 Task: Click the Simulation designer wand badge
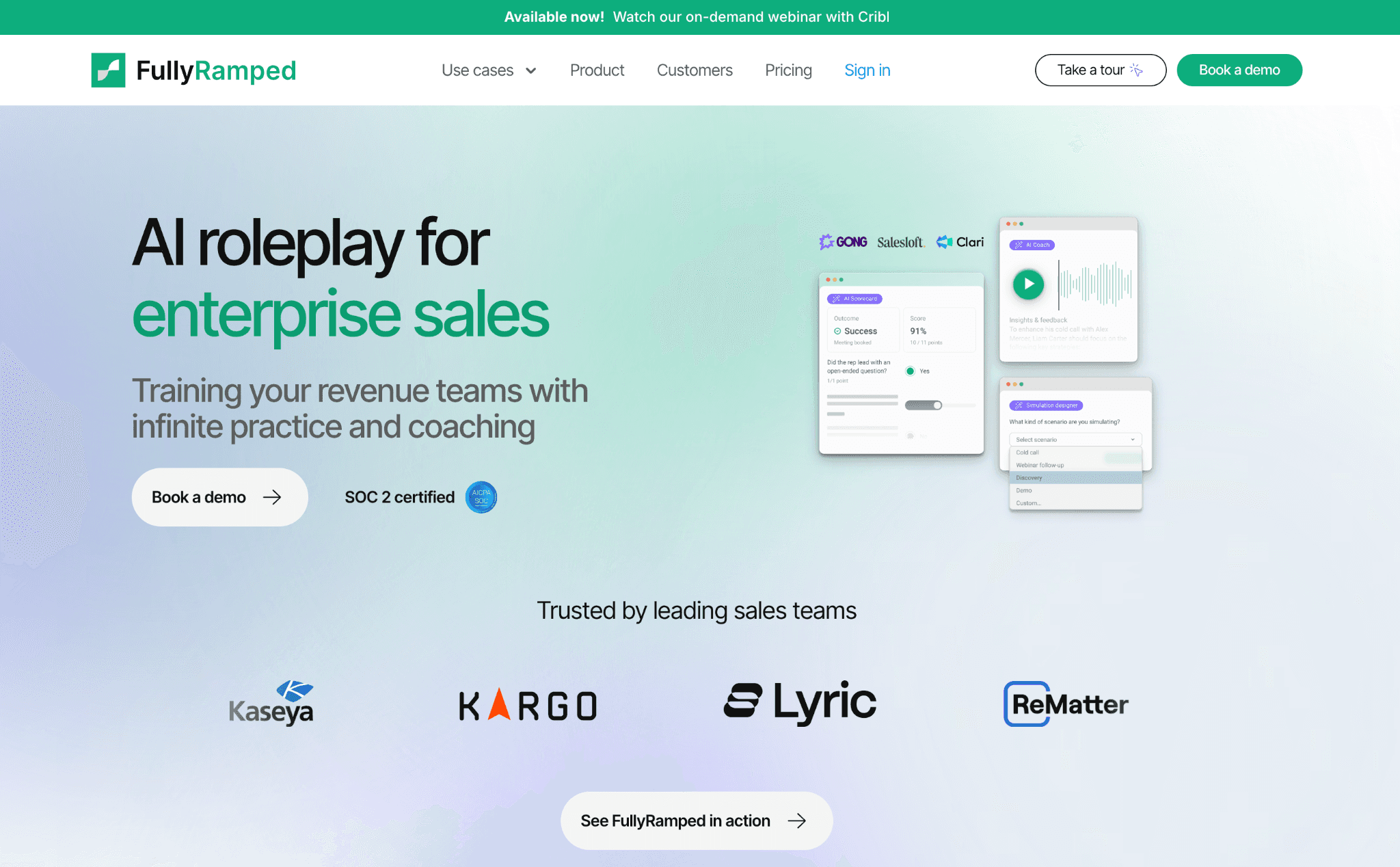(x=1047, y=405)
